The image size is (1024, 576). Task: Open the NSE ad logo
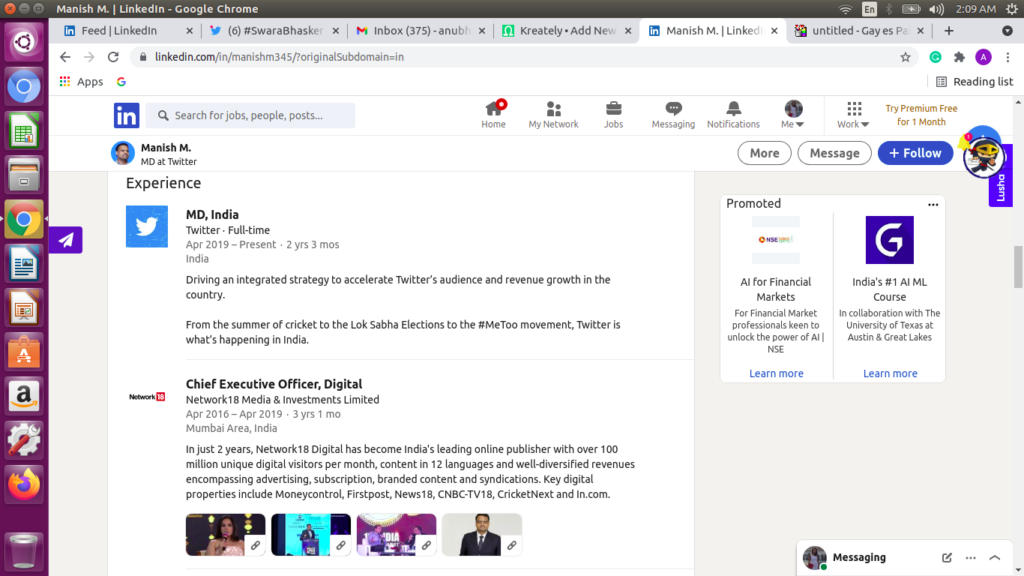775,240
